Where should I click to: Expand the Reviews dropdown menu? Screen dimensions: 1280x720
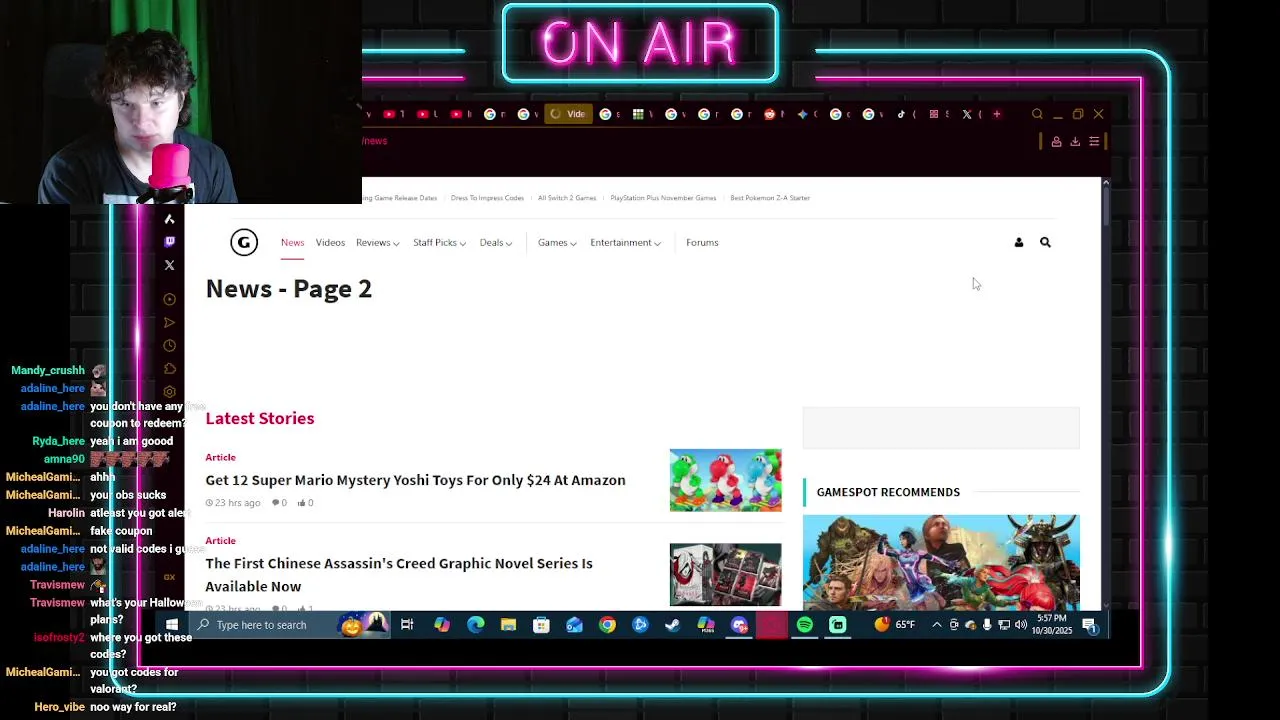click(x=377, y=242)
